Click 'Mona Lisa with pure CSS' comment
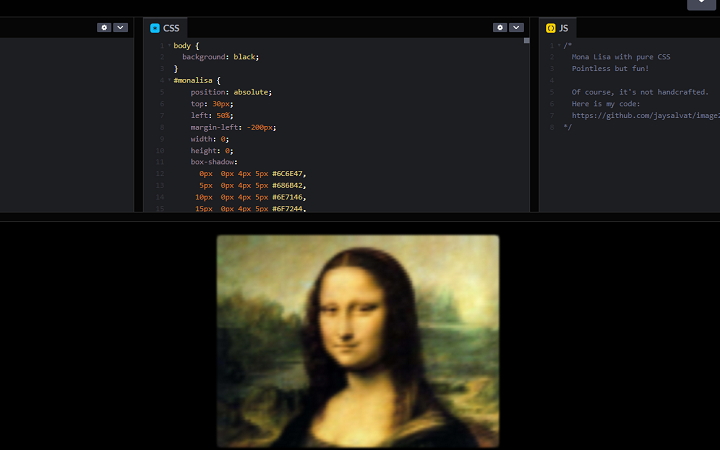Viewport: 720px width, 450px height. [x=621, y=57]
